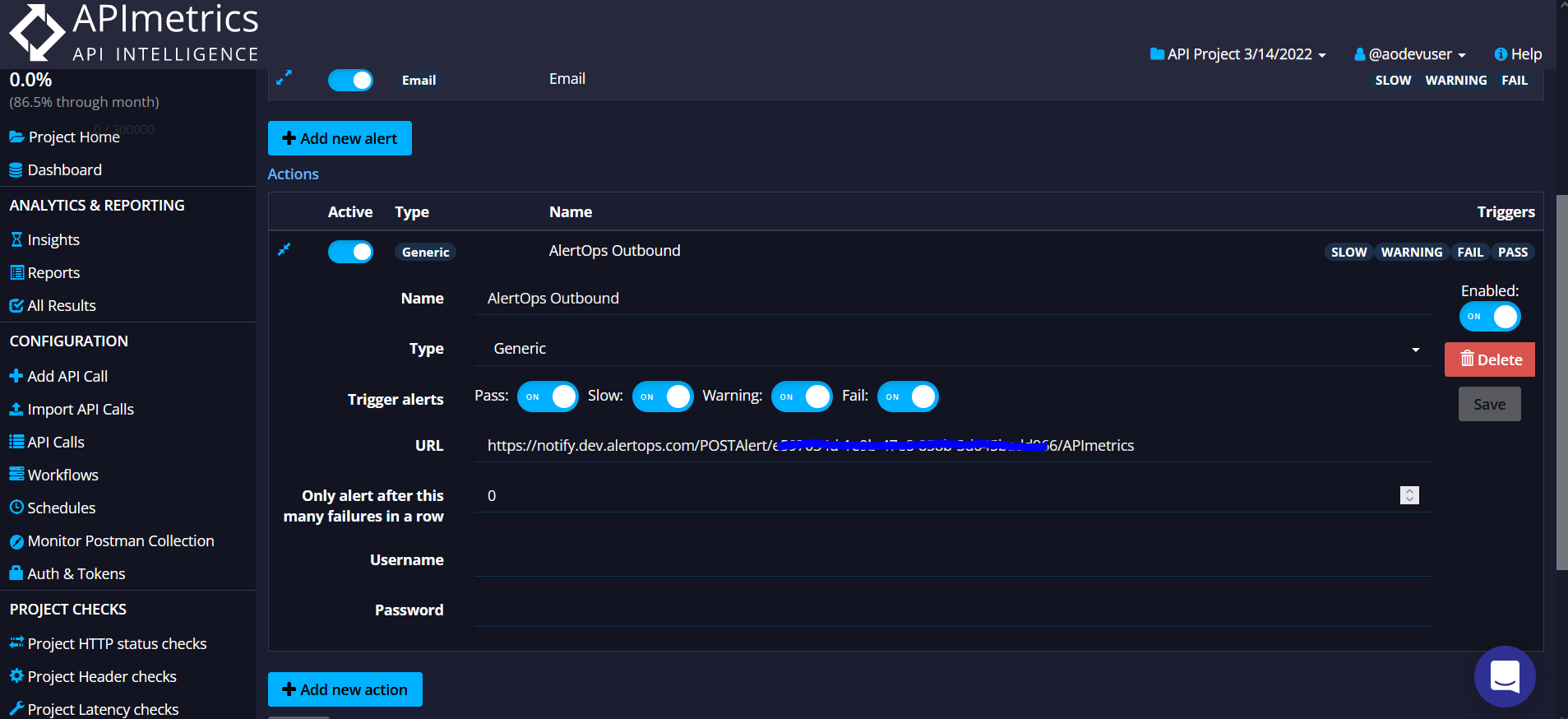Open Insights hourglass icon in sidebar
Screen dimensions: 1568x719
coord(16,239)
